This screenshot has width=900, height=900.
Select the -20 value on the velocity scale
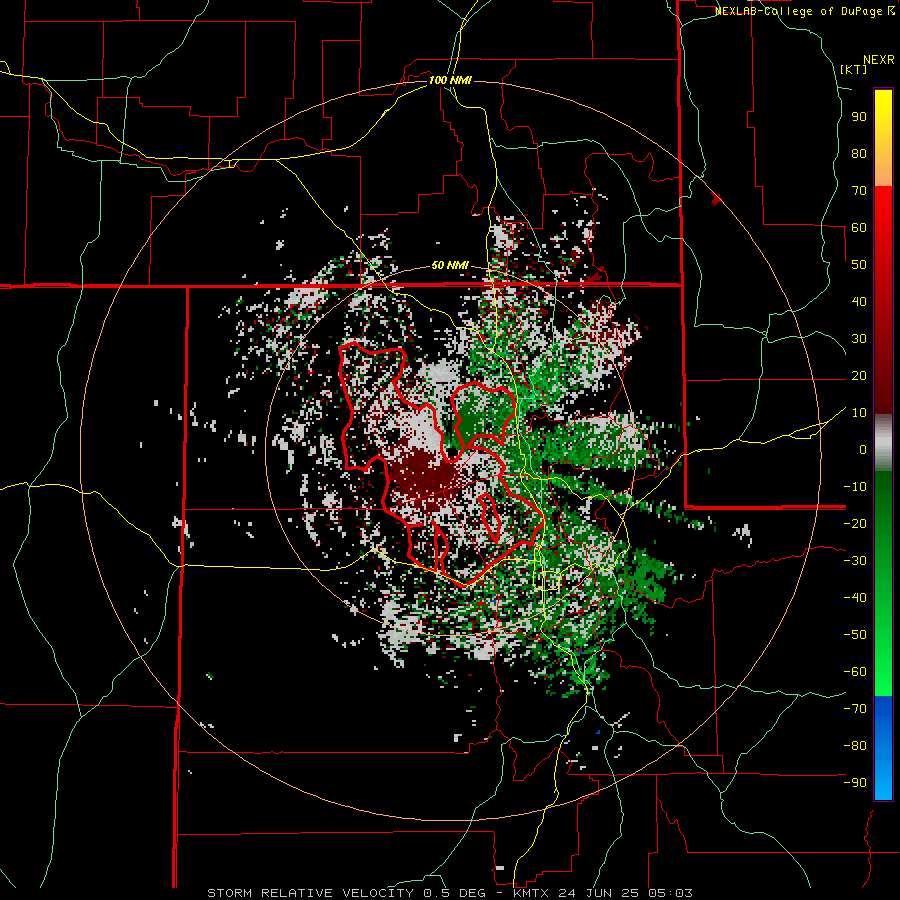click(855, 523)
